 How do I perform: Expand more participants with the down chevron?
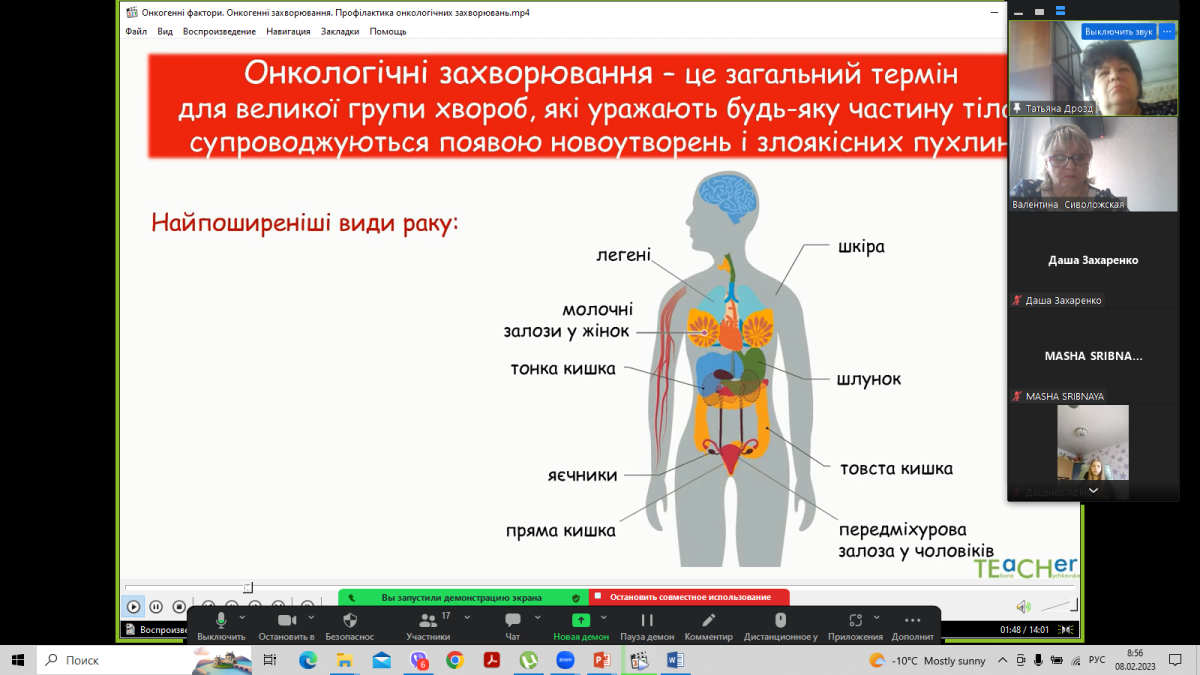tap(1093, 491)
